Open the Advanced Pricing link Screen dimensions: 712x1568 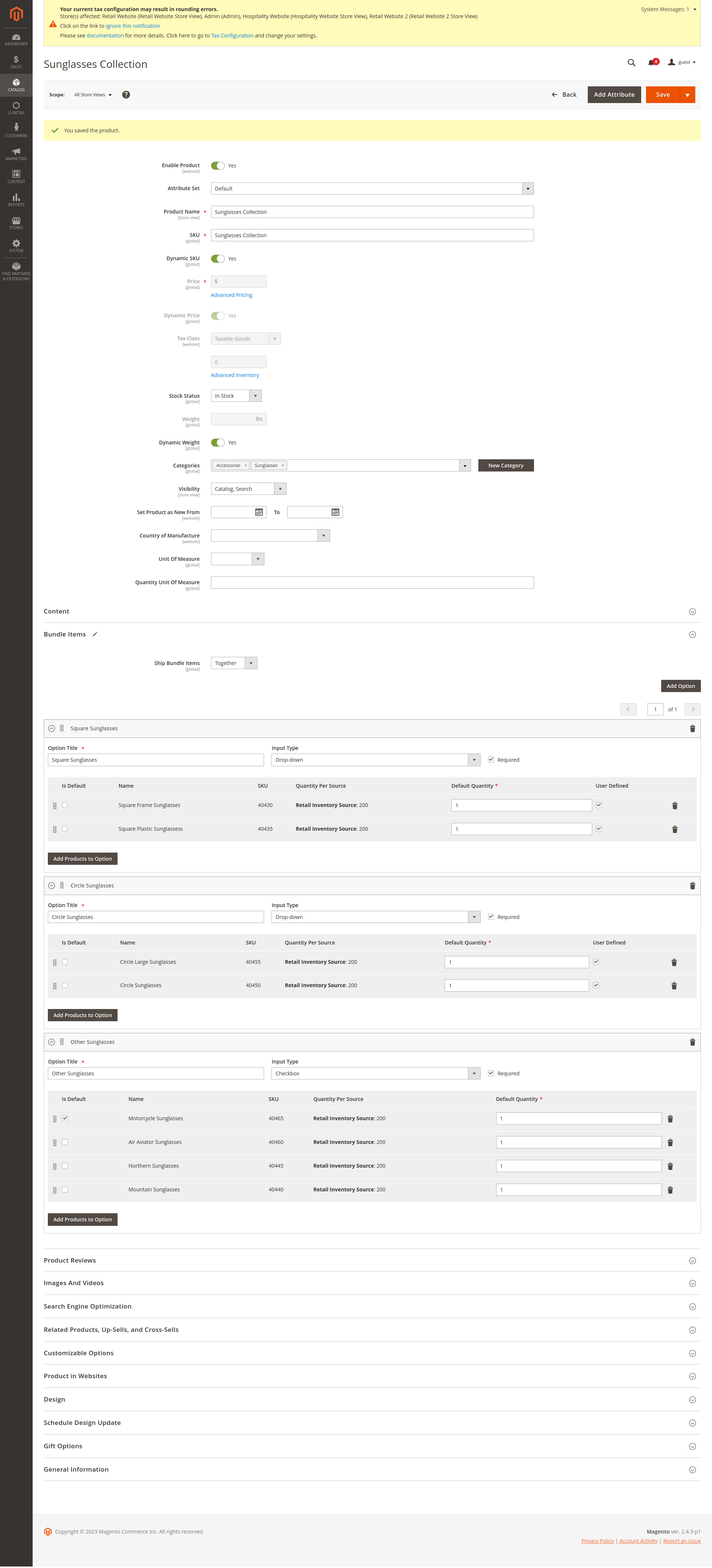[231, 295]
